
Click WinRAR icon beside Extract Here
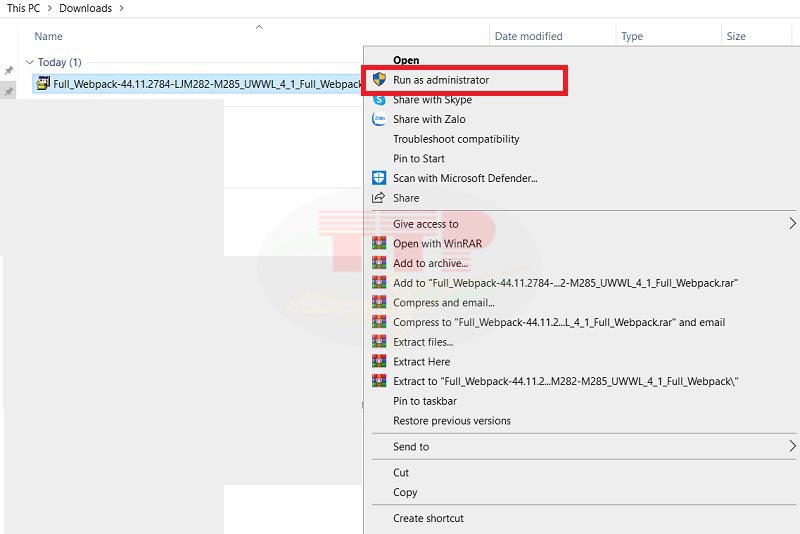click(x=379, y=361)
